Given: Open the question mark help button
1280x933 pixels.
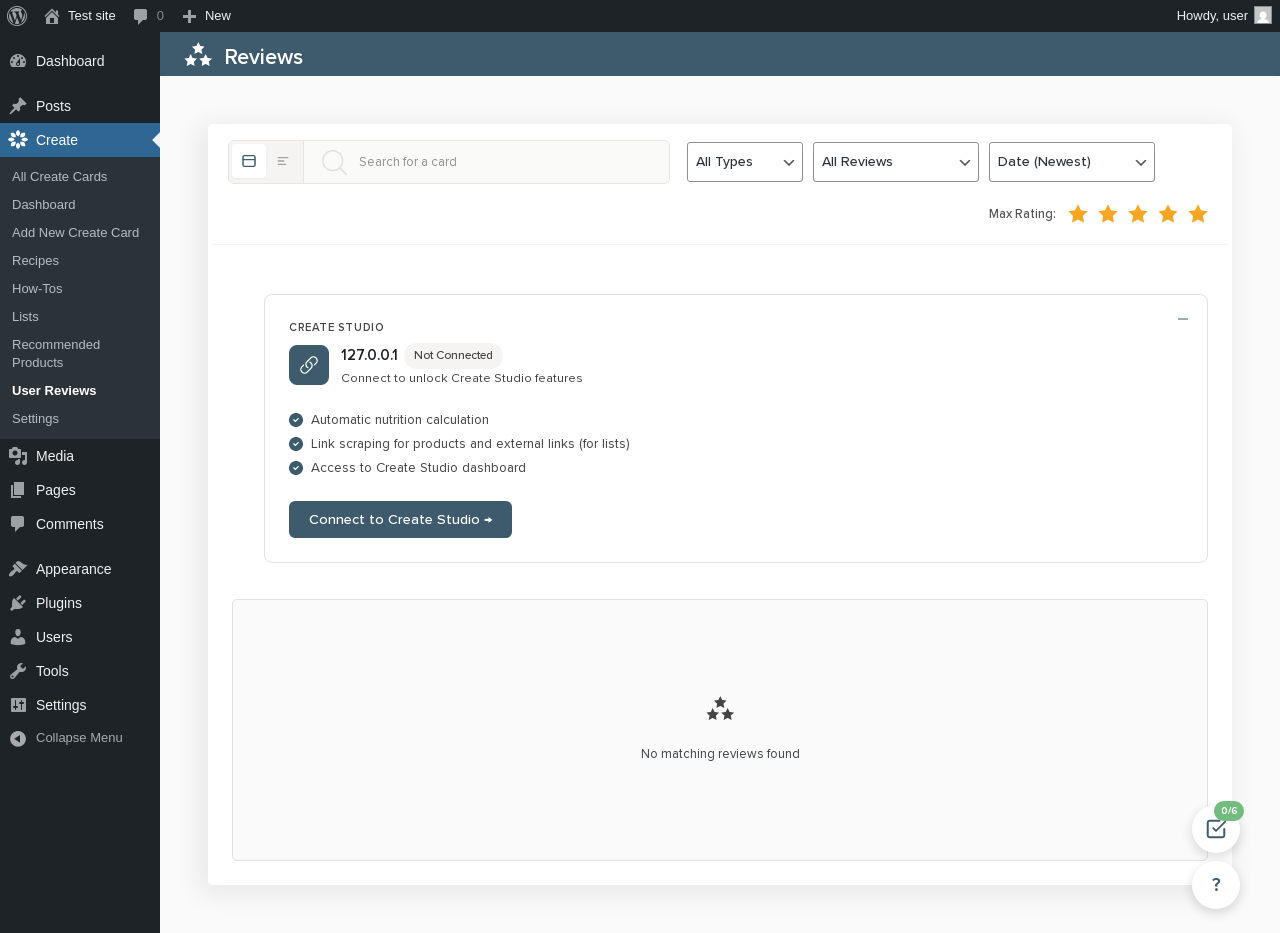Looking at the screenshot, I should pyautogui.click(x=1216, y=885).
